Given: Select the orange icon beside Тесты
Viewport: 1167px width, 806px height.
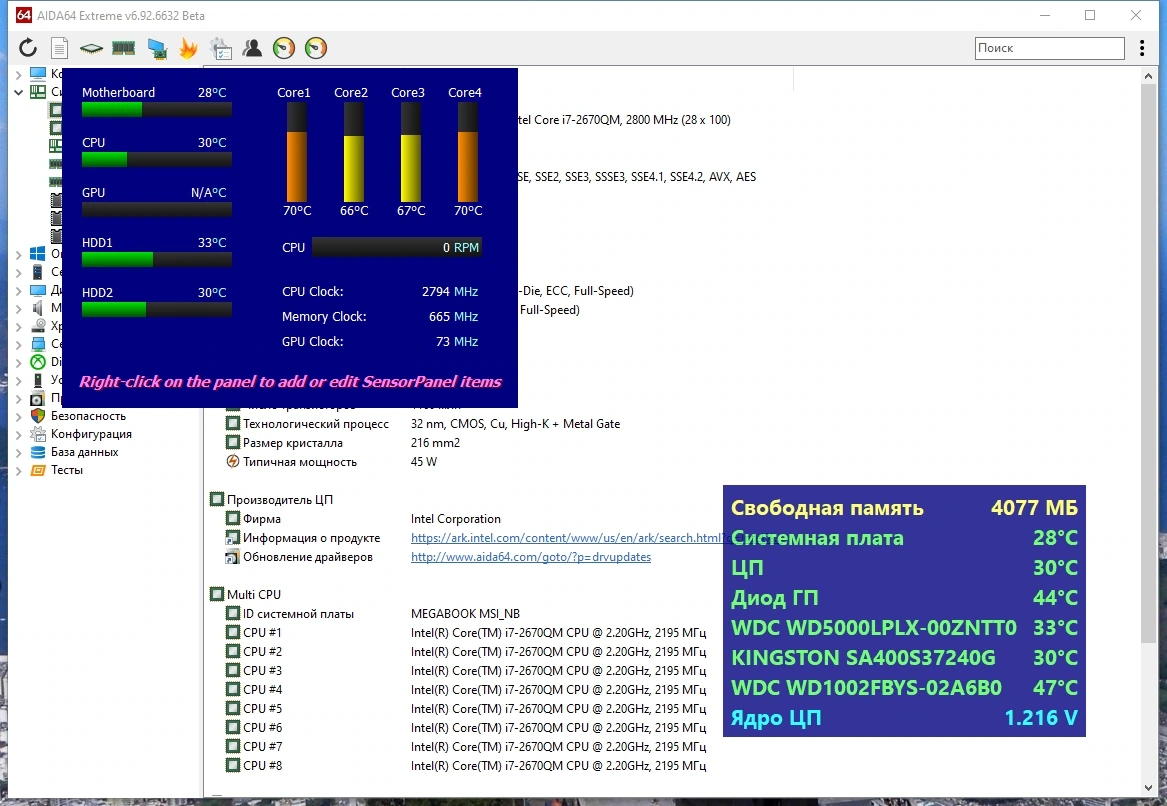Looking at the screenshot, I should 38,470.
